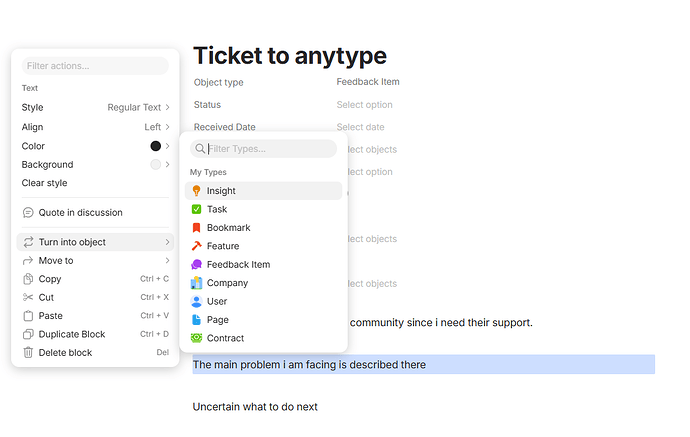This screenshot has height=437, width=690.
Task: Choose the Feature type
Action: pos(263,246)
